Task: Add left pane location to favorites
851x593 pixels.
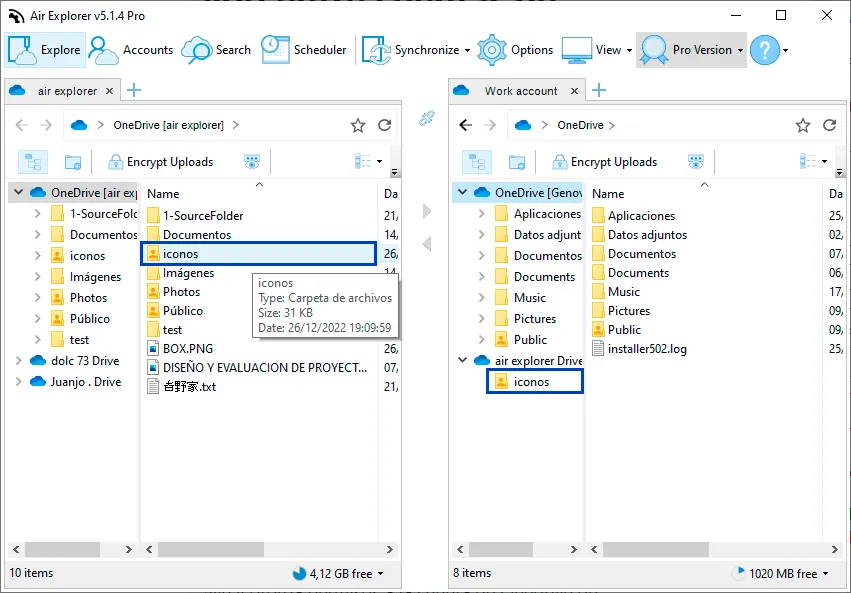Action: (358, 126)
